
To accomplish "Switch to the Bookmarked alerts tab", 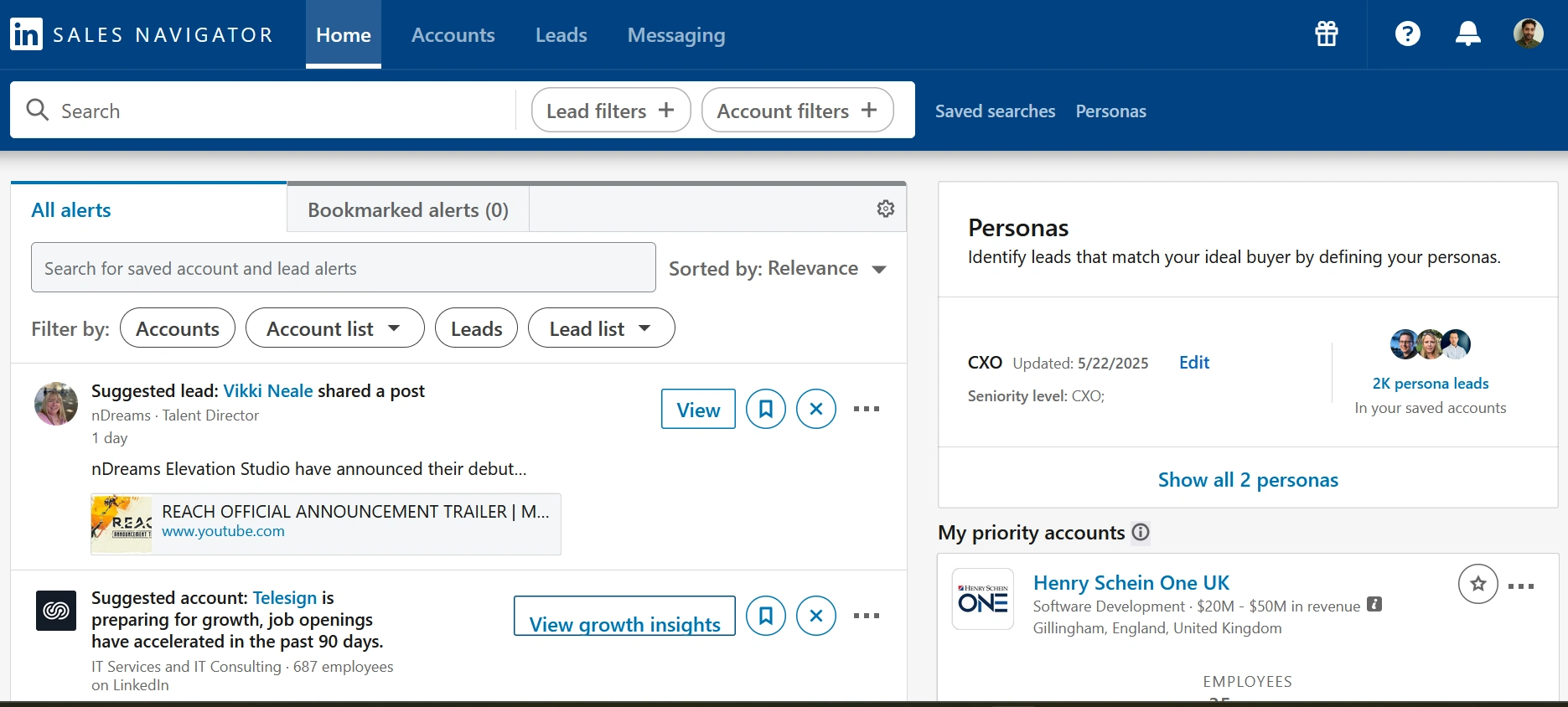I will click(x=408, y=209).
